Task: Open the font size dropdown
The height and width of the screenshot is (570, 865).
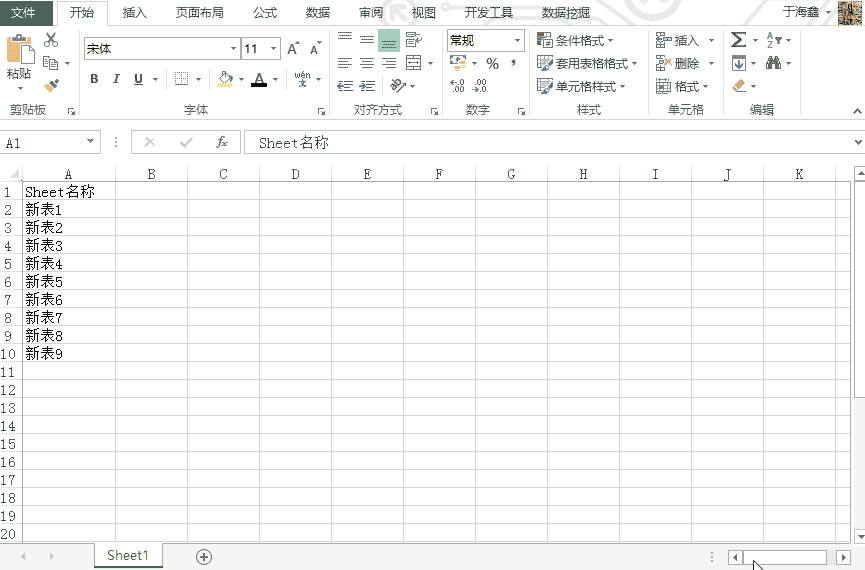Action: (273, 49)
